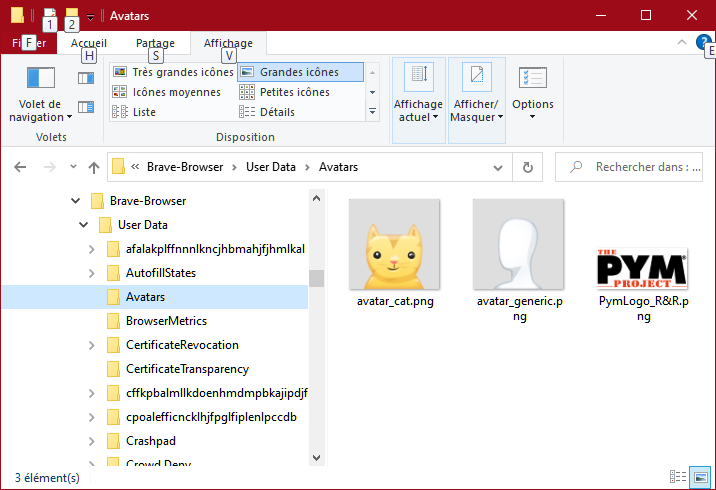Viewport: 716px width, 490px height.
Task: Select the Brave-Browser tree folder
Action: pyautogui.click(x=148, y=201)
